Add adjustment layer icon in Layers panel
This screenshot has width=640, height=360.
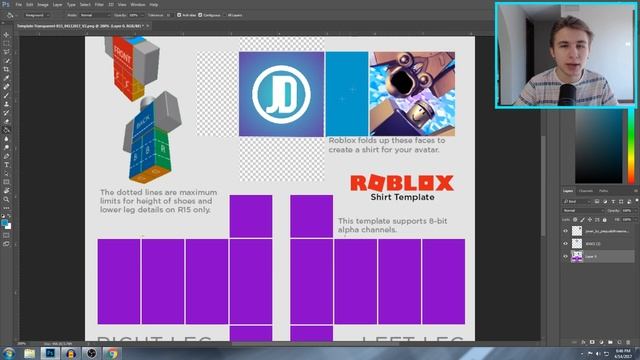click(601, 342)
